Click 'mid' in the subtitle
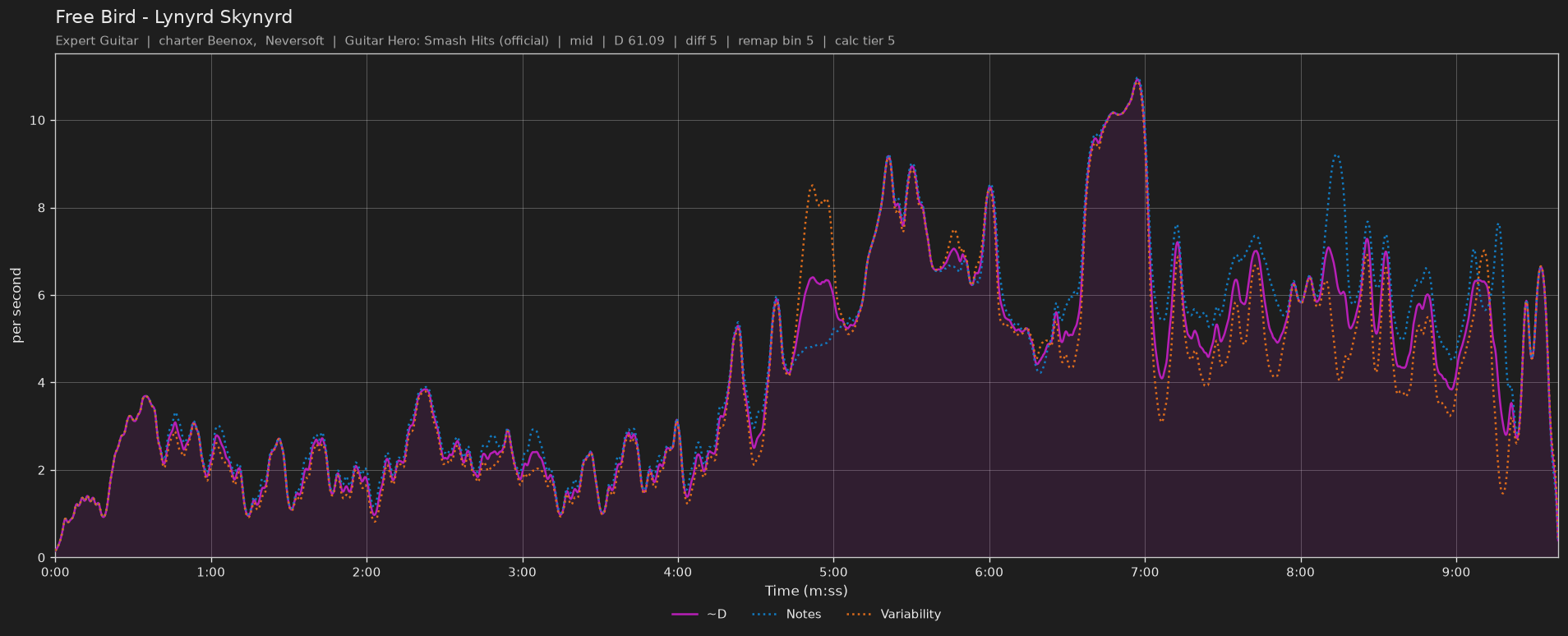1568x636 pixels. pos(581,41)
